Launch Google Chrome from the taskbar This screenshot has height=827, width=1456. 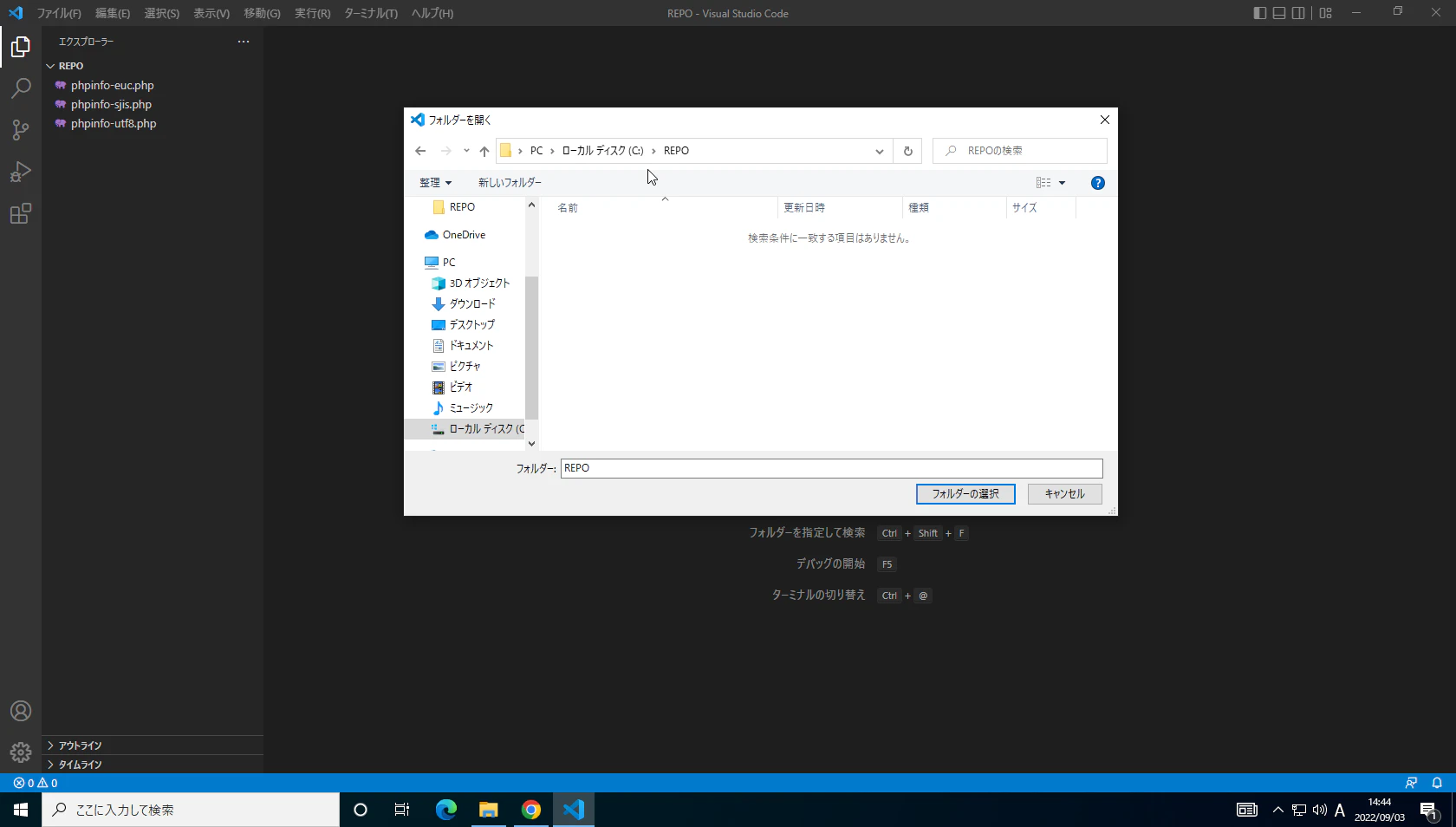pyautogui.click(x=531, y=810)
